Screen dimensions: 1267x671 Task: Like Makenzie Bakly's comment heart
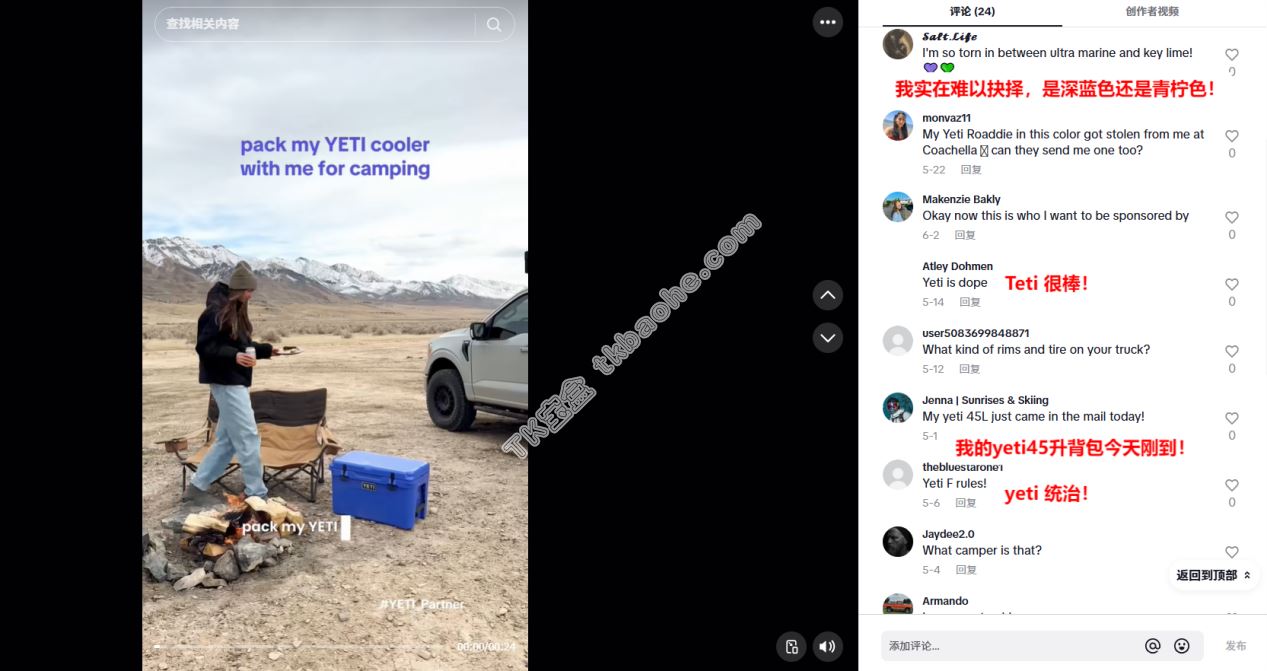(1232, 217)
